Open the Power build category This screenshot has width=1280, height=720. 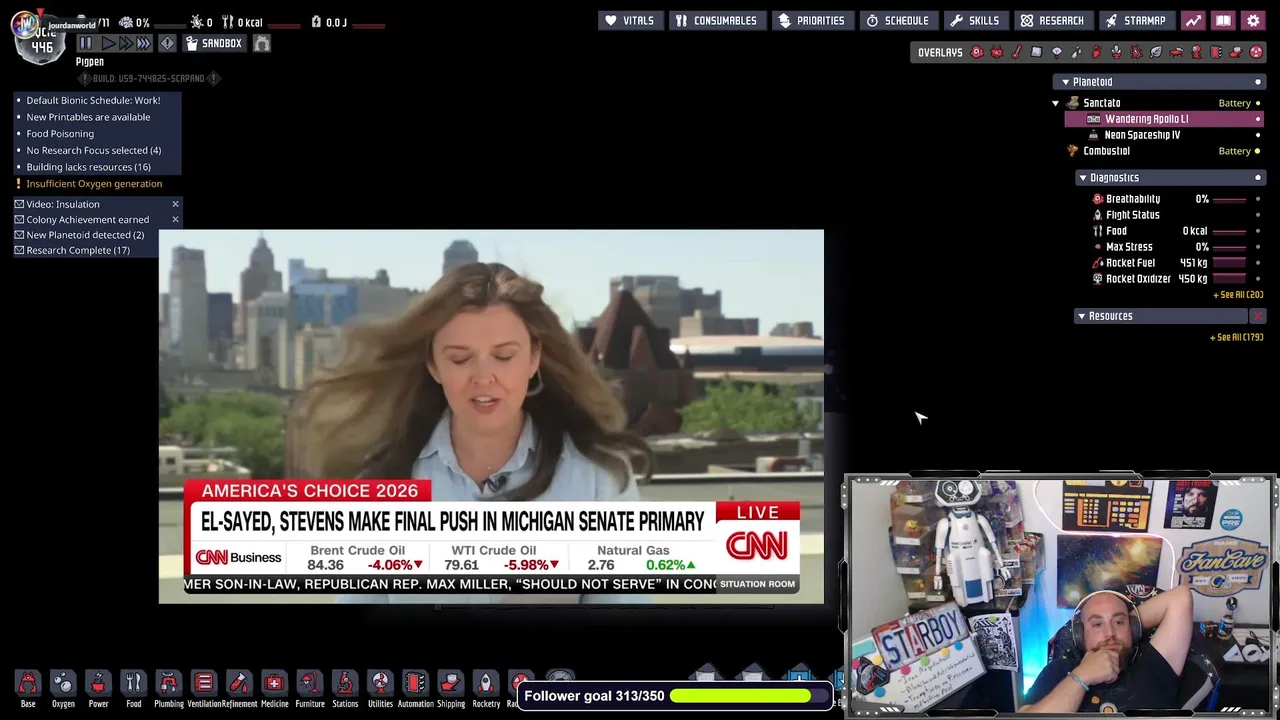(x=98, y=689)
